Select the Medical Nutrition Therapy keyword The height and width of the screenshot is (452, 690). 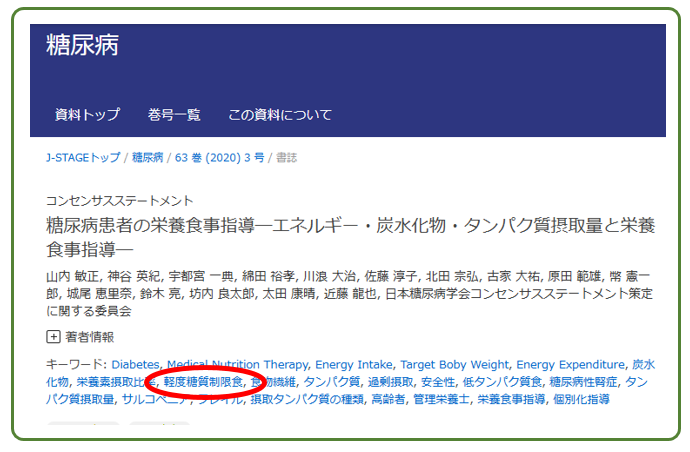click(x=238, y=364)
